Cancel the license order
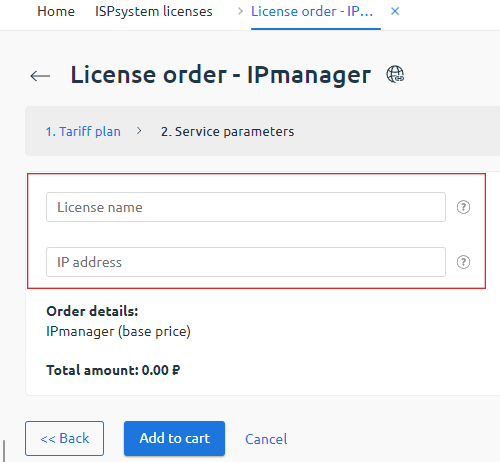Viewport: 500px width, 462px height. click(266, 439)
